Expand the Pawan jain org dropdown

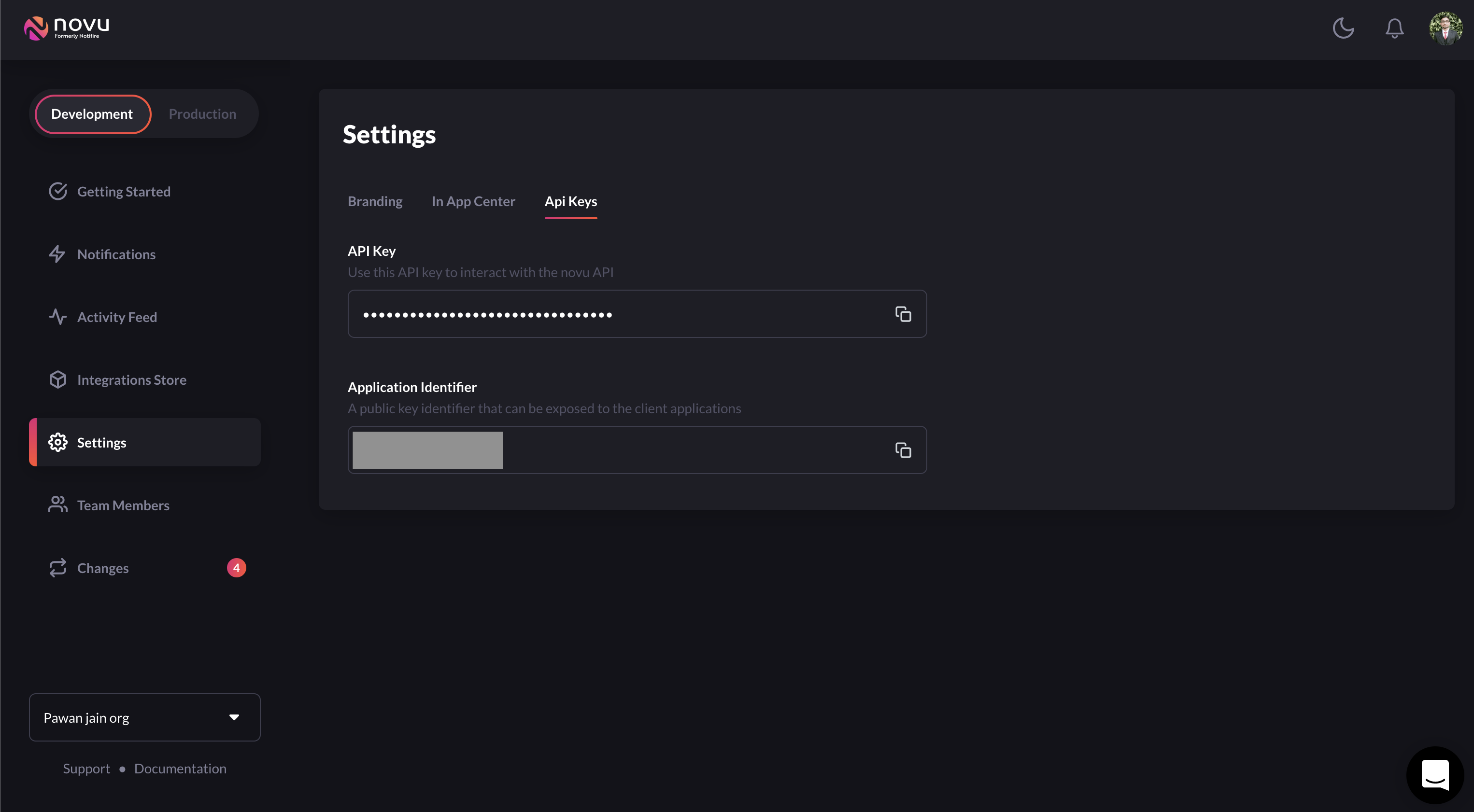pyautogui.click(x=234, y=717)
